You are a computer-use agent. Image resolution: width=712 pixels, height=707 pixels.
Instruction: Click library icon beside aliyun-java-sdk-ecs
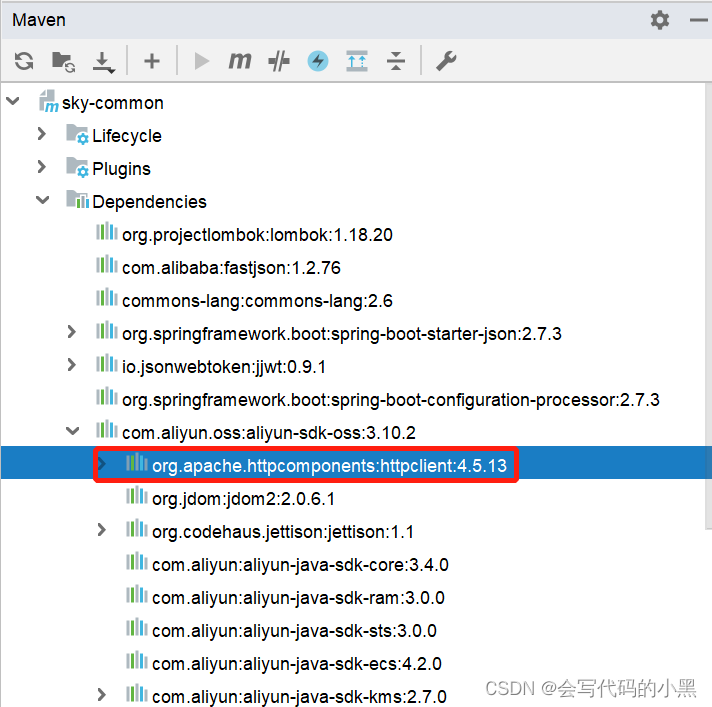[137, 661]
